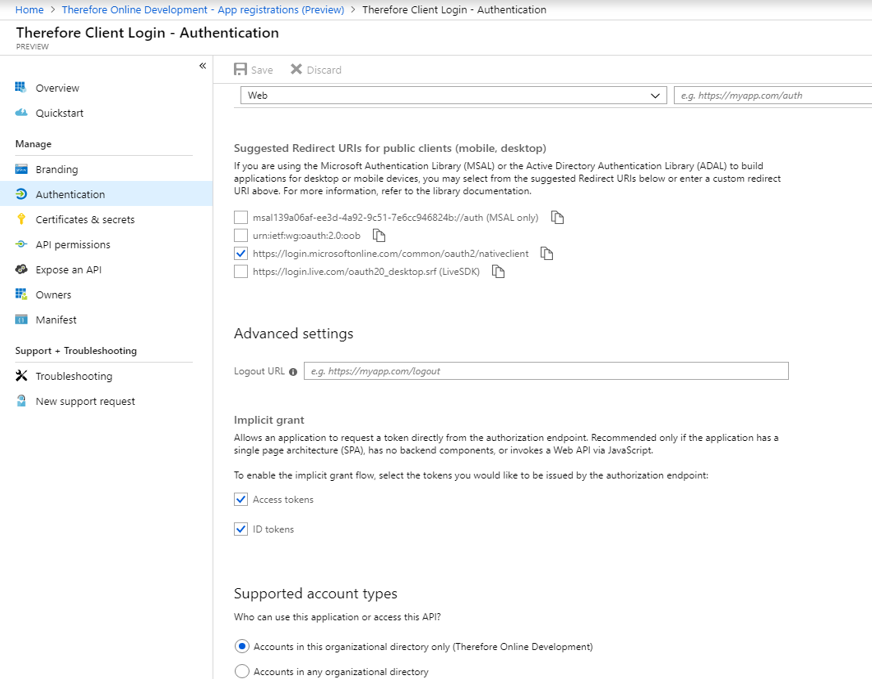This screenshot has height=679, width=872.
Task: Copy the nativeclient redirect URI
Action: pyautogui.click(x=547, y=254)
